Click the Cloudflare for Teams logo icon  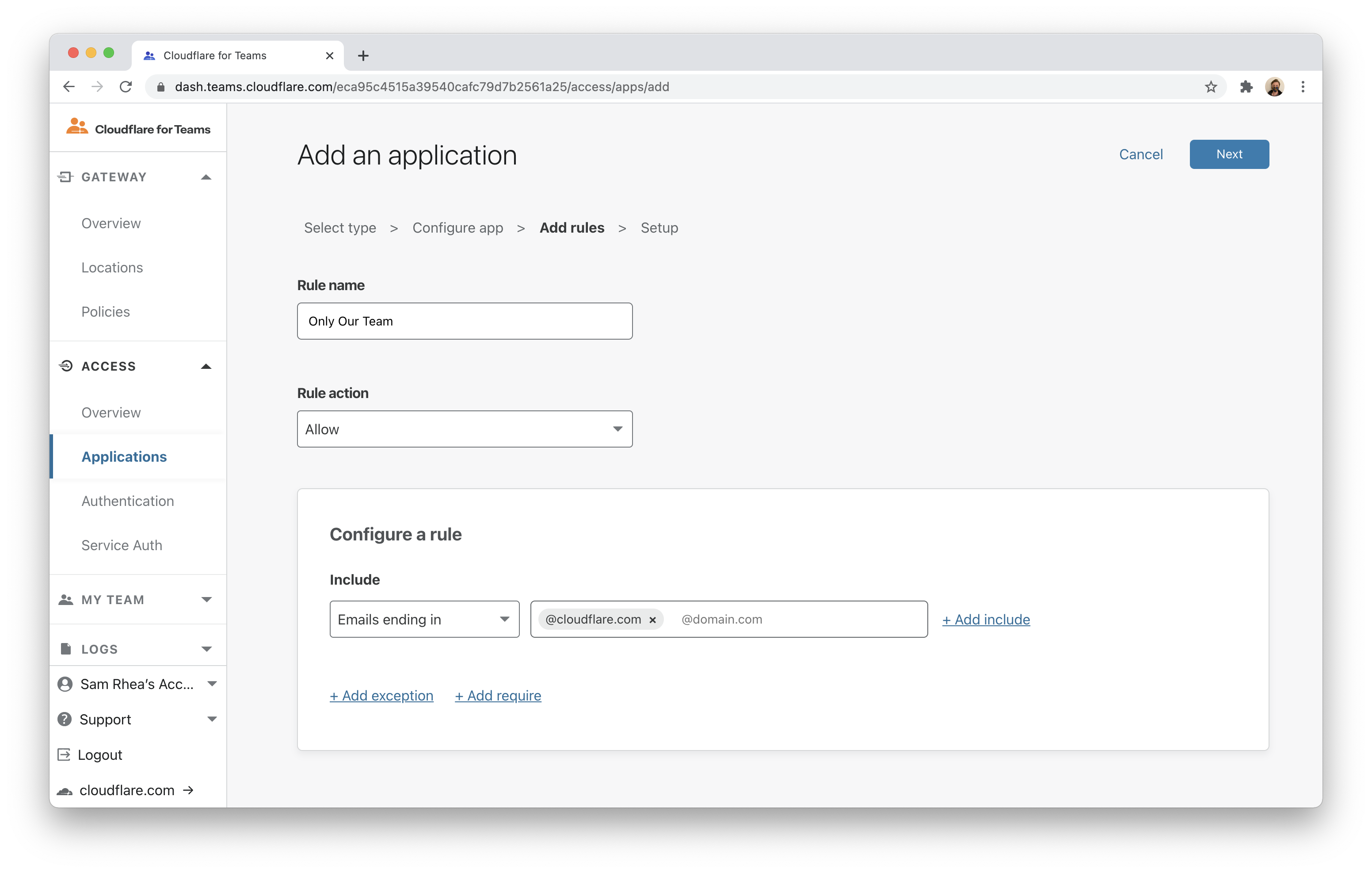[77, 126]
